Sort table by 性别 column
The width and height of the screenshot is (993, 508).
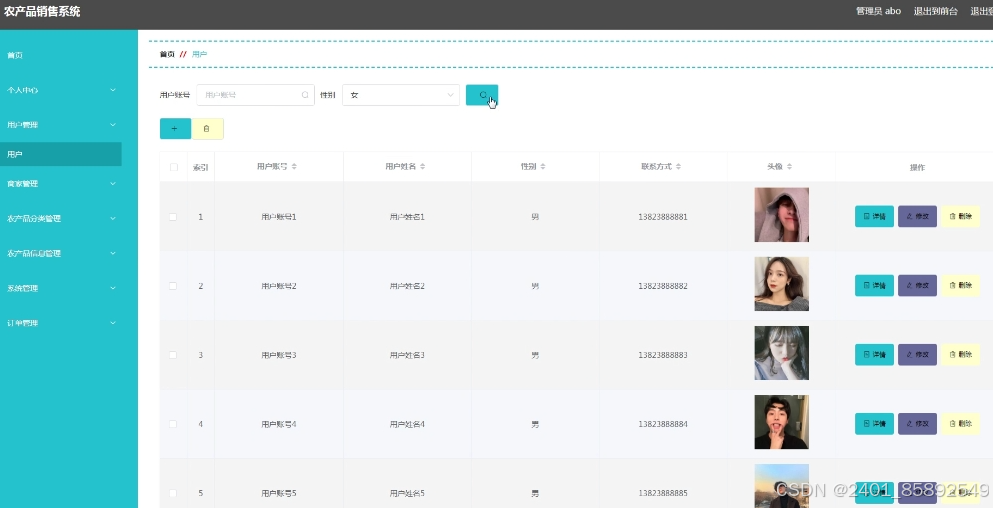coord(543,167)
